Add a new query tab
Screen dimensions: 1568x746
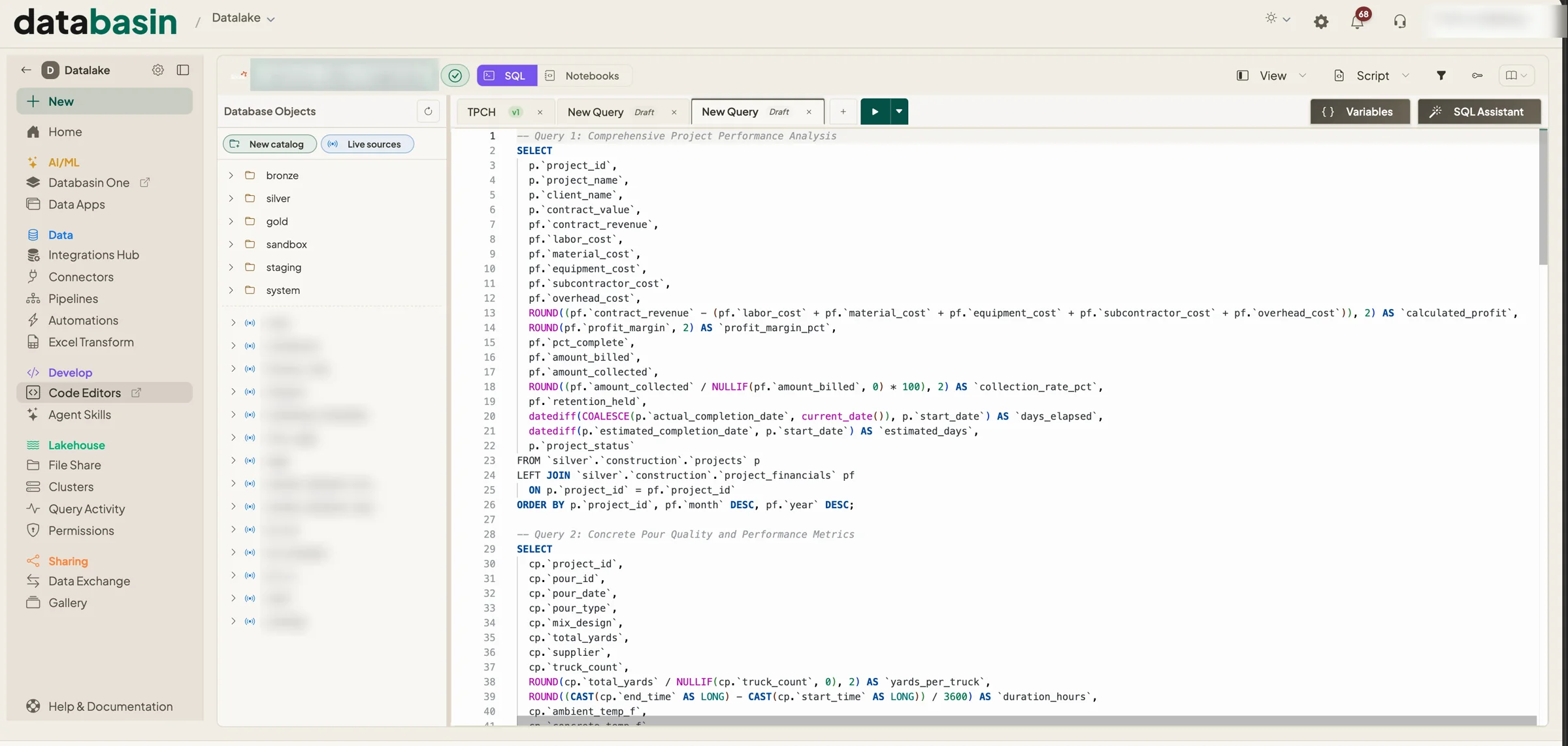(x=843, y=112)
